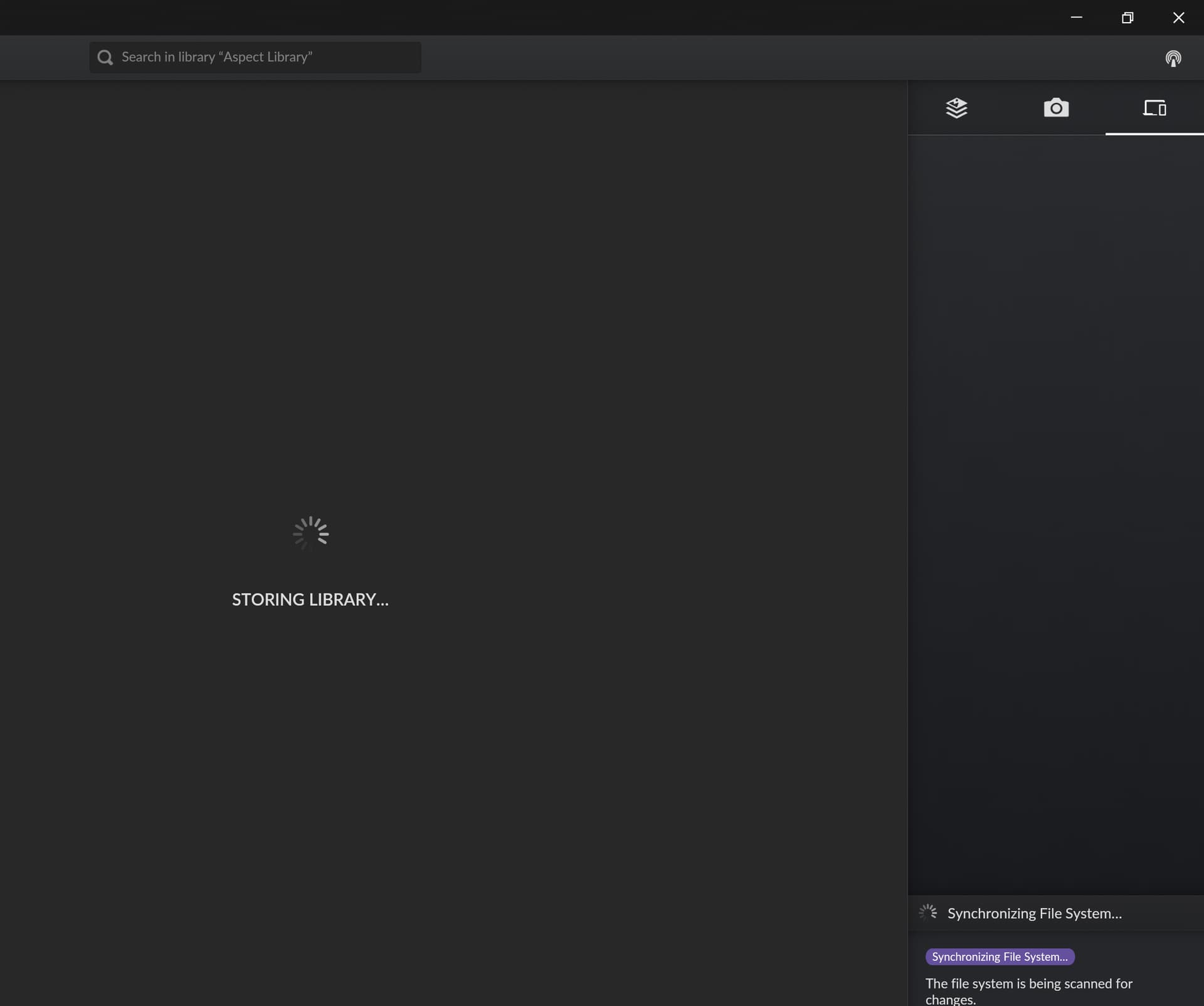Screen dimensions: 1204x1006
Task: Focus the Aspect Library search field
Action: 263,58
